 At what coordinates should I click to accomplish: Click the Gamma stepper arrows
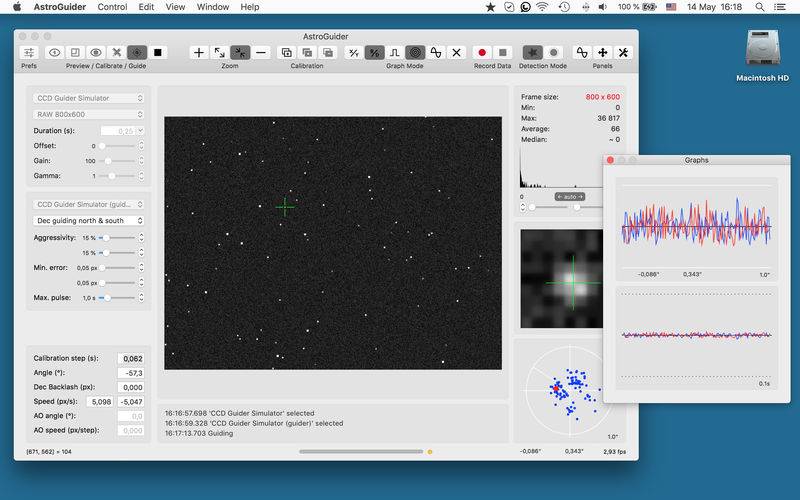click(141, 176)
